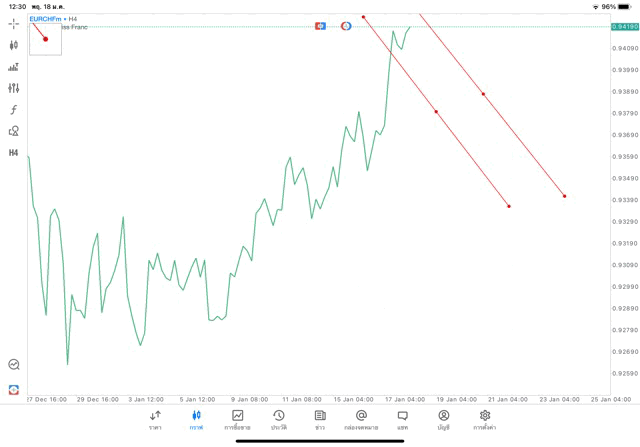
Task: Switch to the การซื้อขาย trade tab
Action: [x=237, y=420]
